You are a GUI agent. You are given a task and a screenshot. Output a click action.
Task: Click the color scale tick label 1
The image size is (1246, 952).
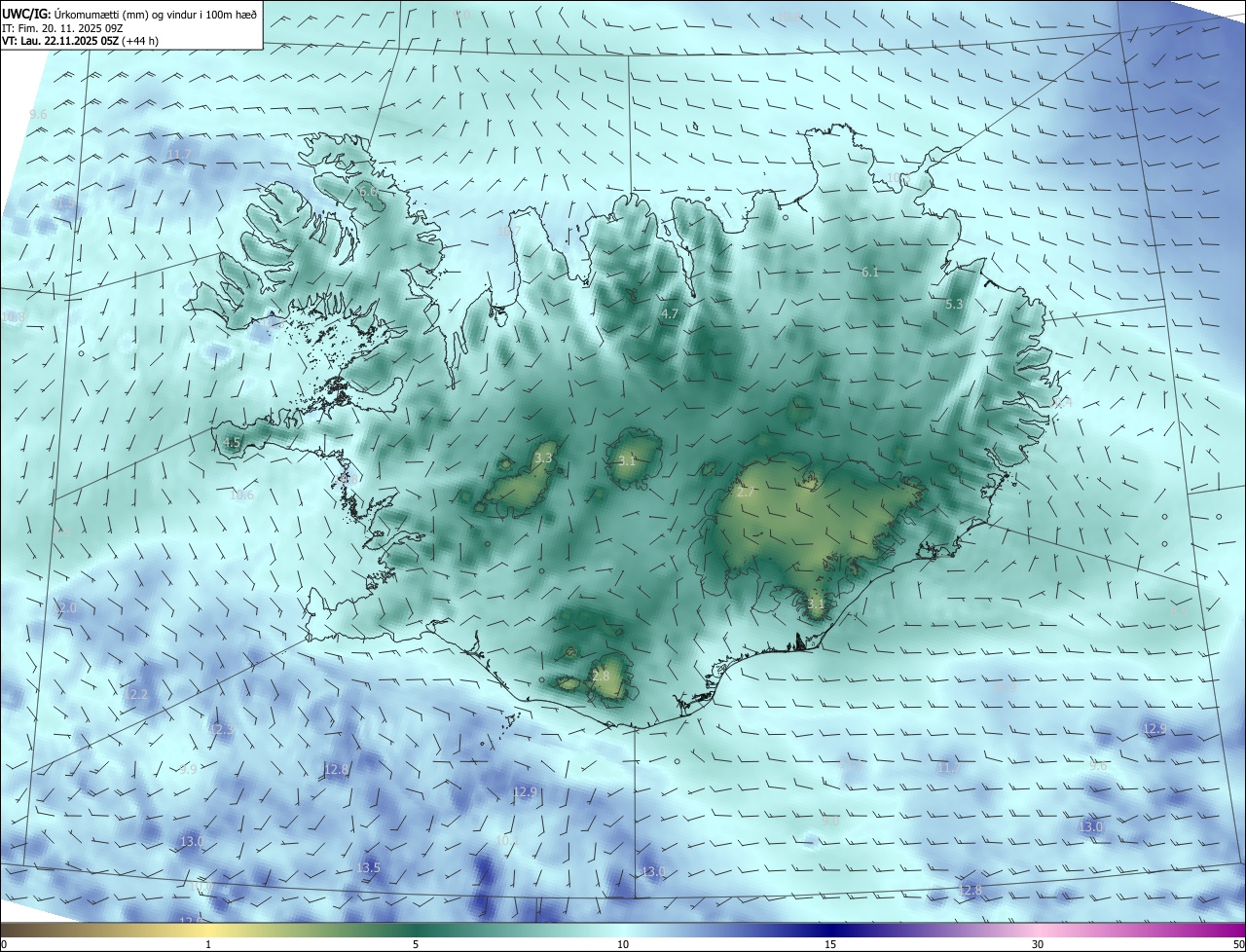(x=208, y=944)
